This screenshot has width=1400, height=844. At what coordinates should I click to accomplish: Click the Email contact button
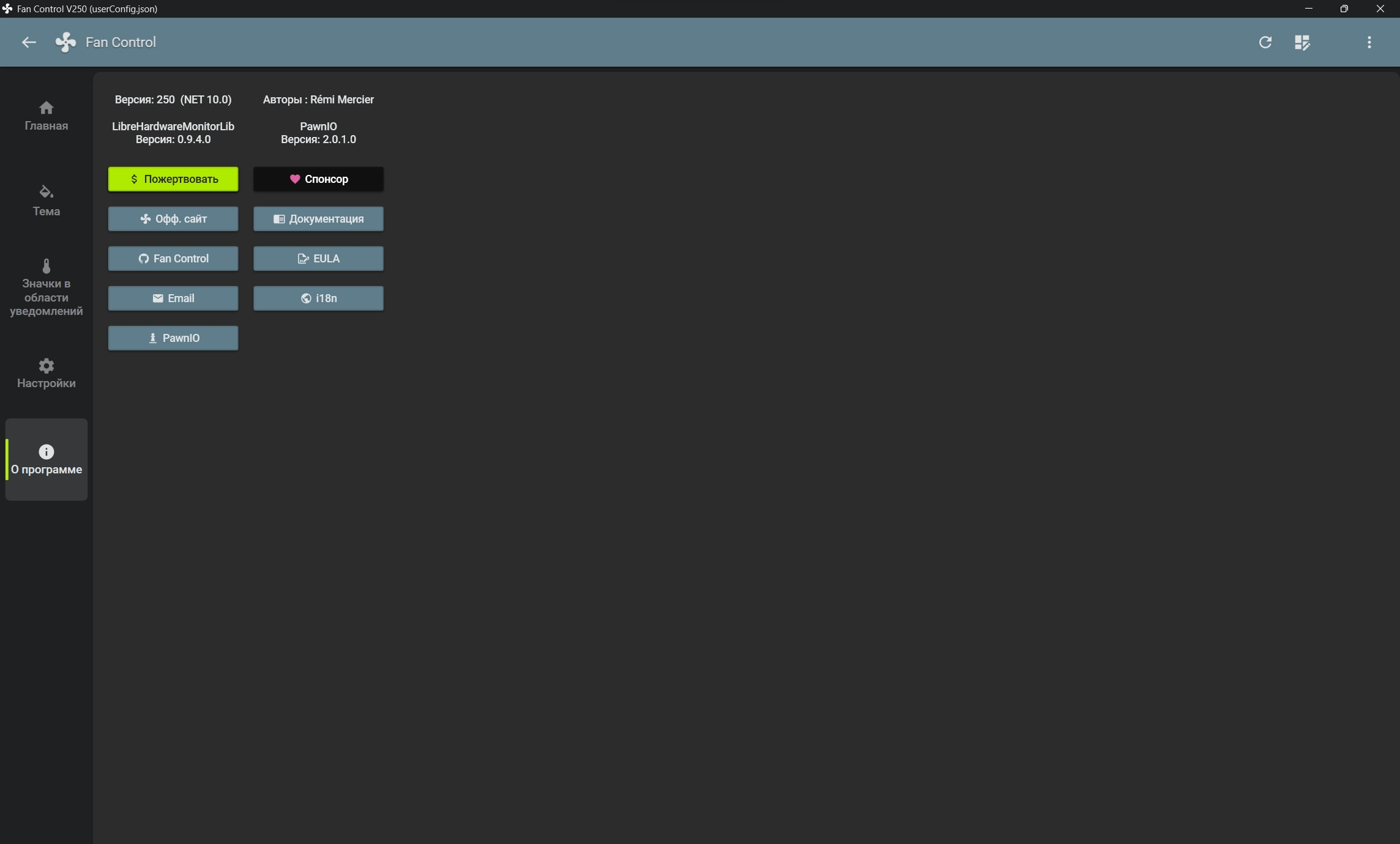click(x=173, y=298)
